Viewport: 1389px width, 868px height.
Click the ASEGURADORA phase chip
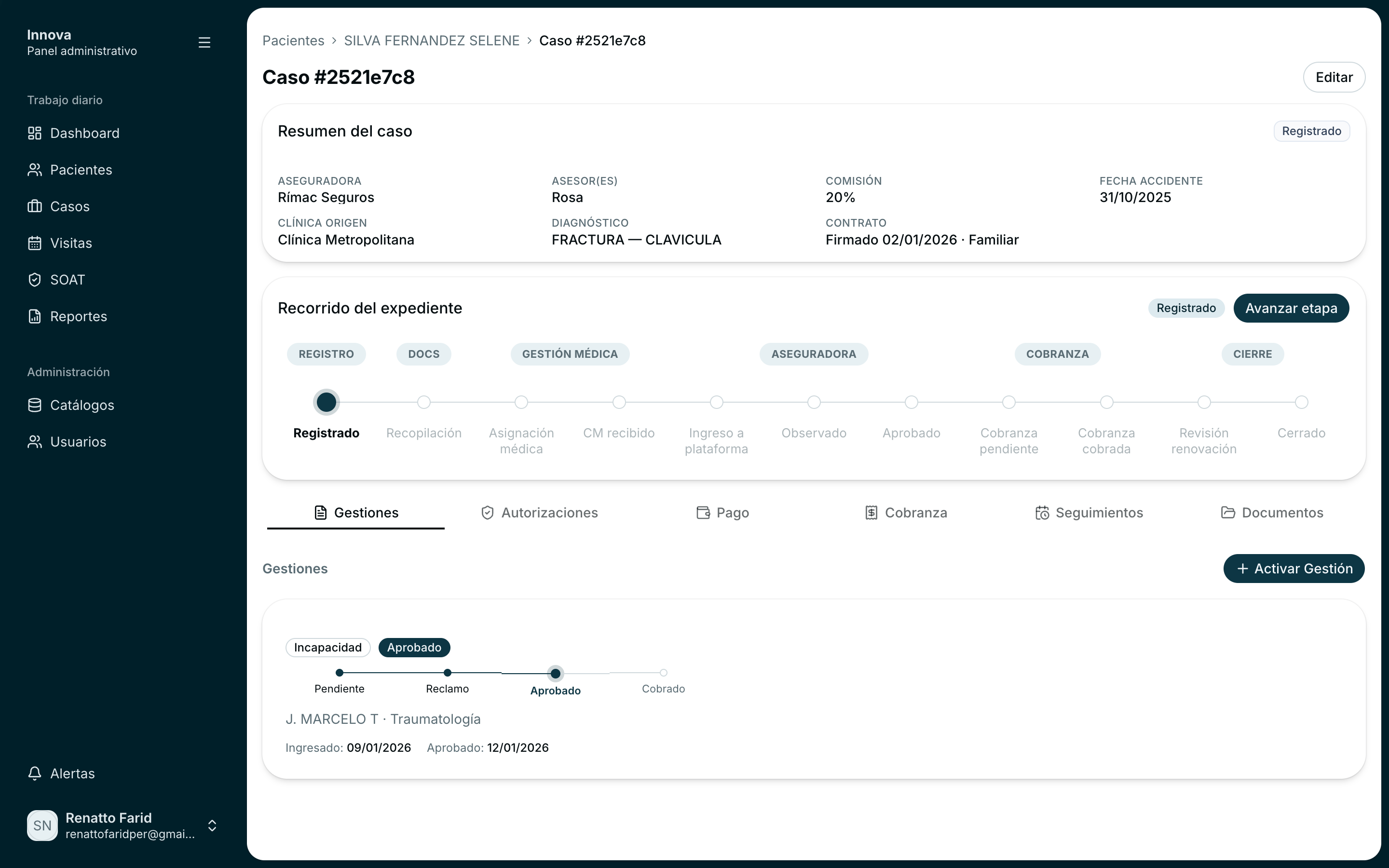pos(814,354)
